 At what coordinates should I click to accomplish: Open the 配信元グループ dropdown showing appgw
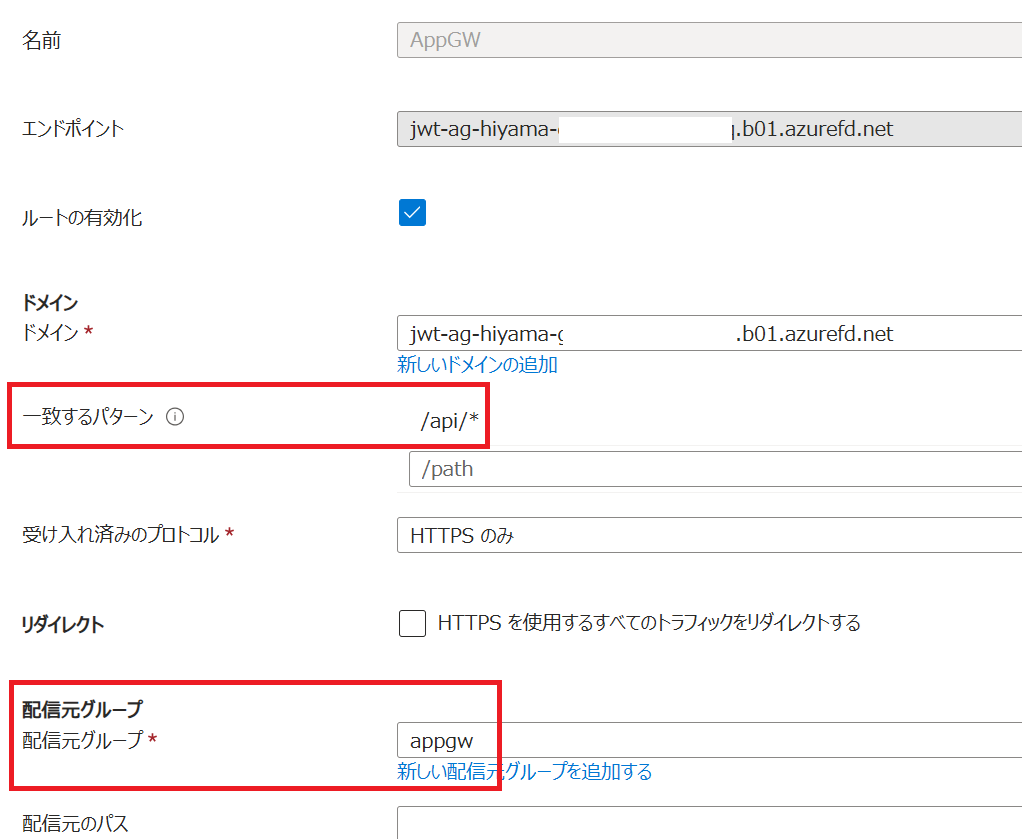point(709,740)
